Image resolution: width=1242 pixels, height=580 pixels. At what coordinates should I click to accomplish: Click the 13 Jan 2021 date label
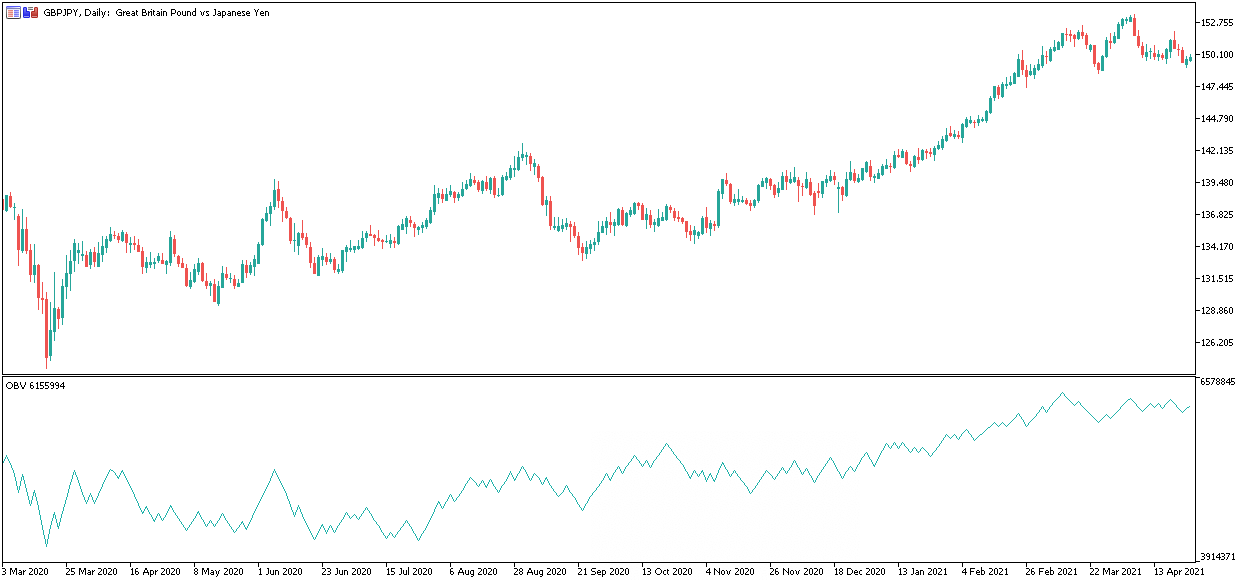[923, 572]
